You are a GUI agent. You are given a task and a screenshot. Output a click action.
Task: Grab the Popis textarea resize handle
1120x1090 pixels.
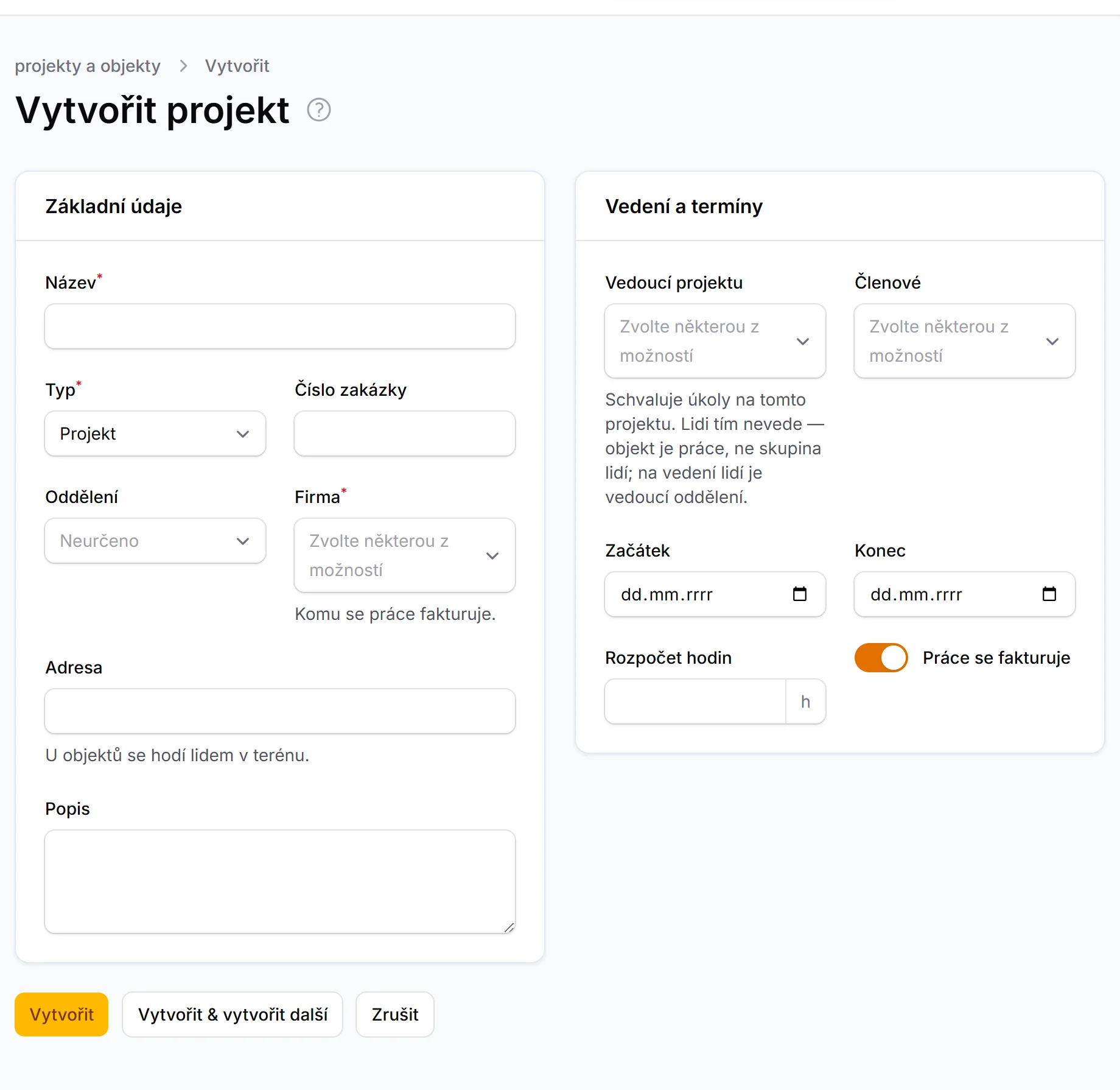click(x=509, y=927)
